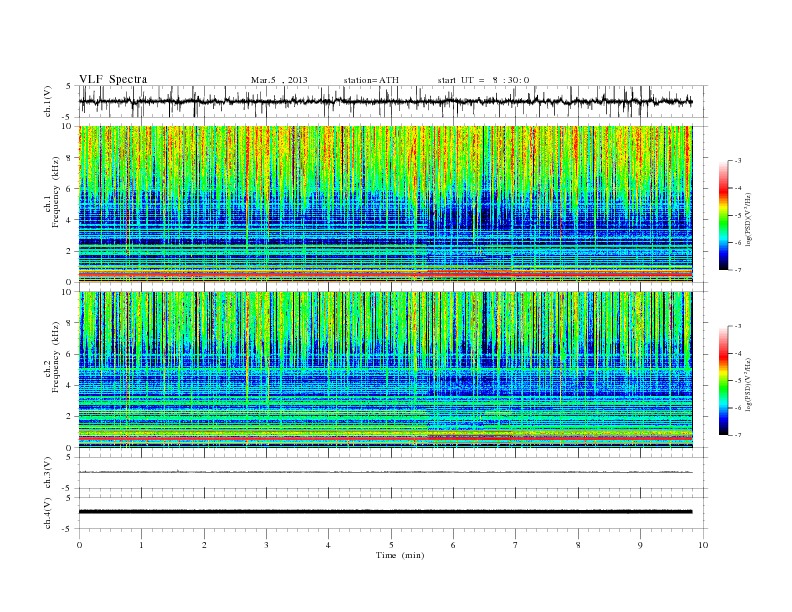This screenshot has width=792, height=612.
Task: Click time axis tick label "9"
Action: point(640,545)
